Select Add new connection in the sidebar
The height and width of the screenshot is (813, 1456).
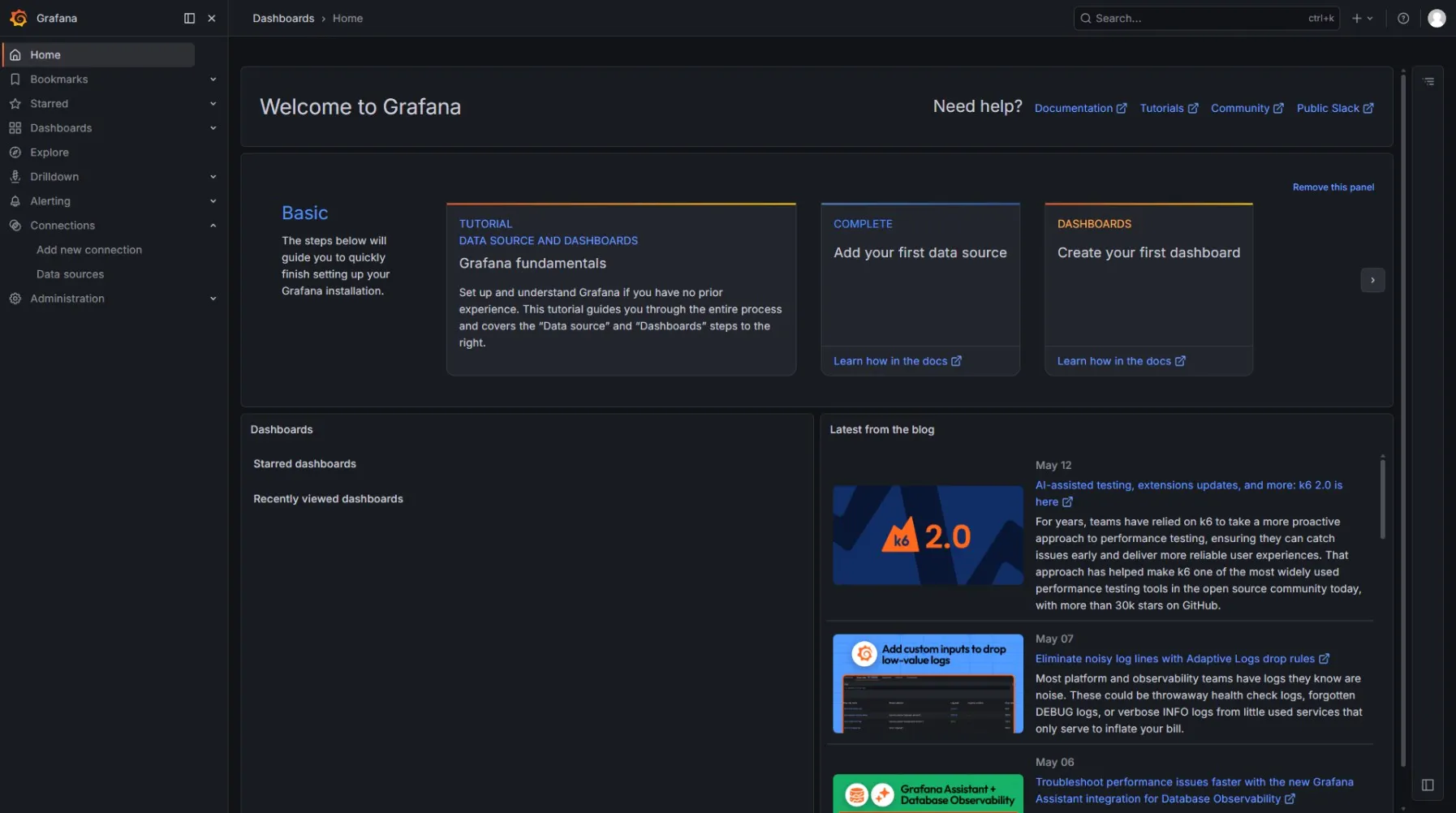[89, 249]
